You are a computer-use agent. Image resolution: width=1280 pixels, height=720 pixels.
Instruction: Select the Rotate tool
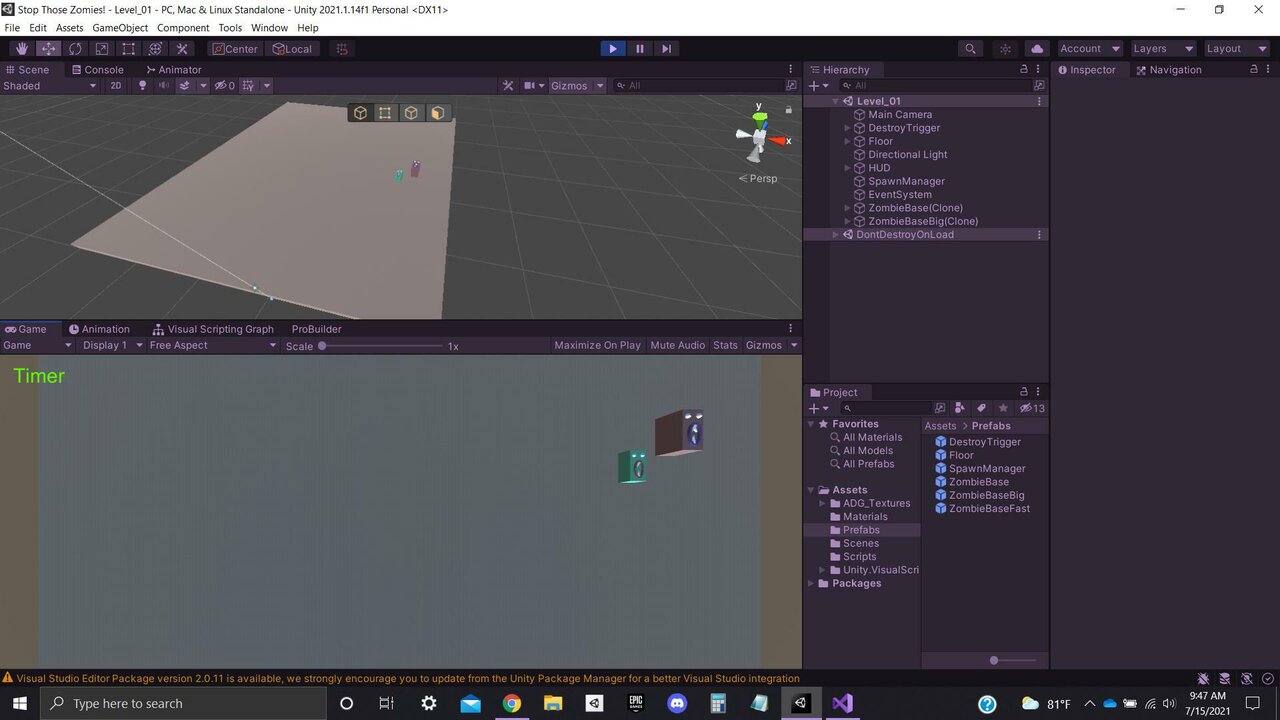(75, 48)
